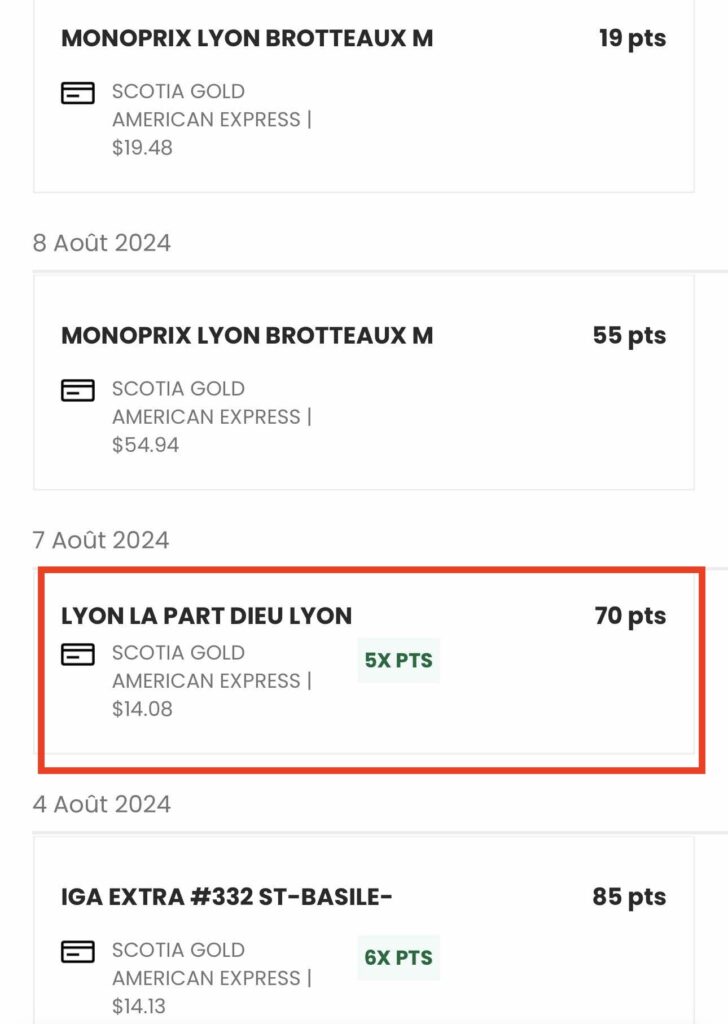Tap the $54.94 amount text
This screenshot has width=728, height=1024.
click(x=145, y=445)
